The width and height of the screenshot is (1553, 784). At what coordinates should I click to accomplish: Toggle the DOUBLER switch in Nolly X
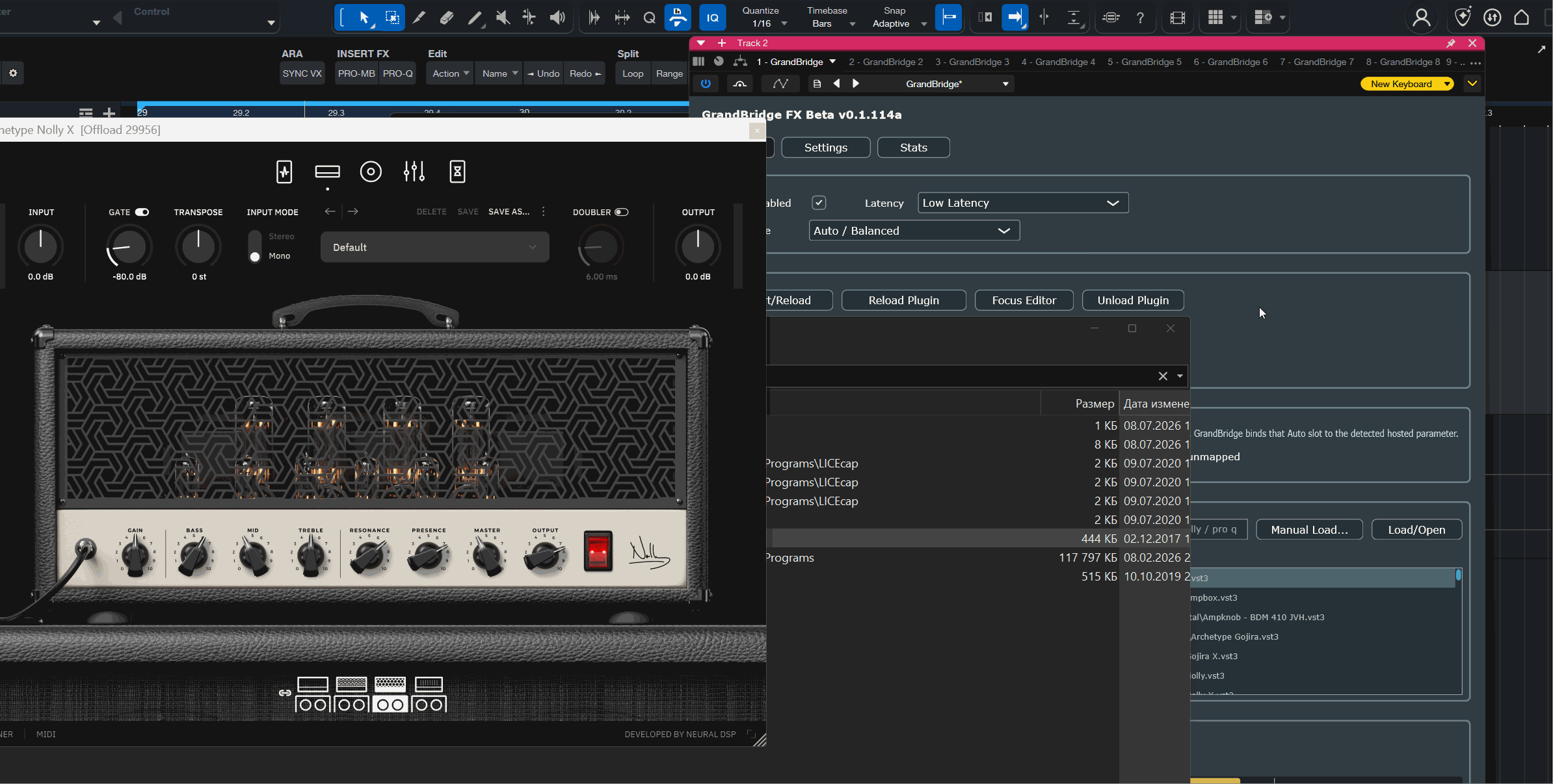pos(622,212)
